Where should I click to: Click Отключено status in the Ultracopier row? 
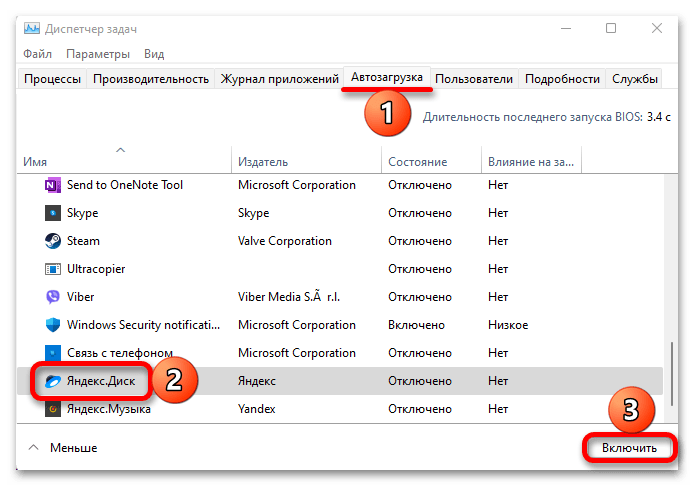click(420, 269)
